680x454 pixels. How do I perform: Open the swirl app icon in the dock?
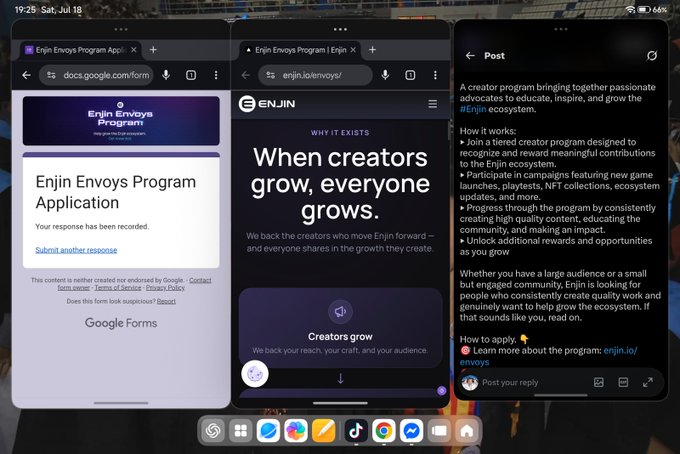pyautogui.click(x=213, y=431)
